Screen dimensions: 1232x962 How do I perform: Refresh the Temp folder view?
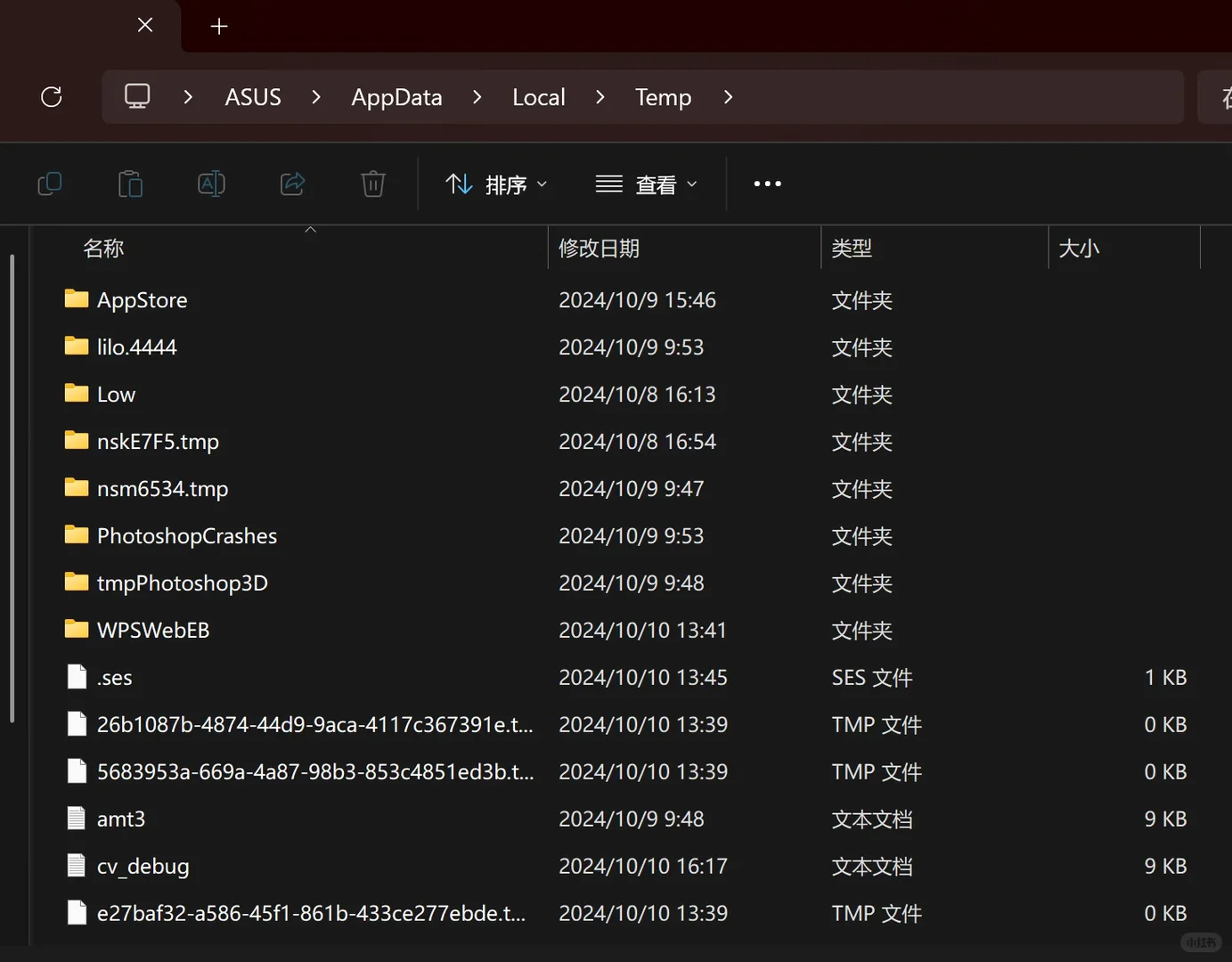(x=52, y=96)
